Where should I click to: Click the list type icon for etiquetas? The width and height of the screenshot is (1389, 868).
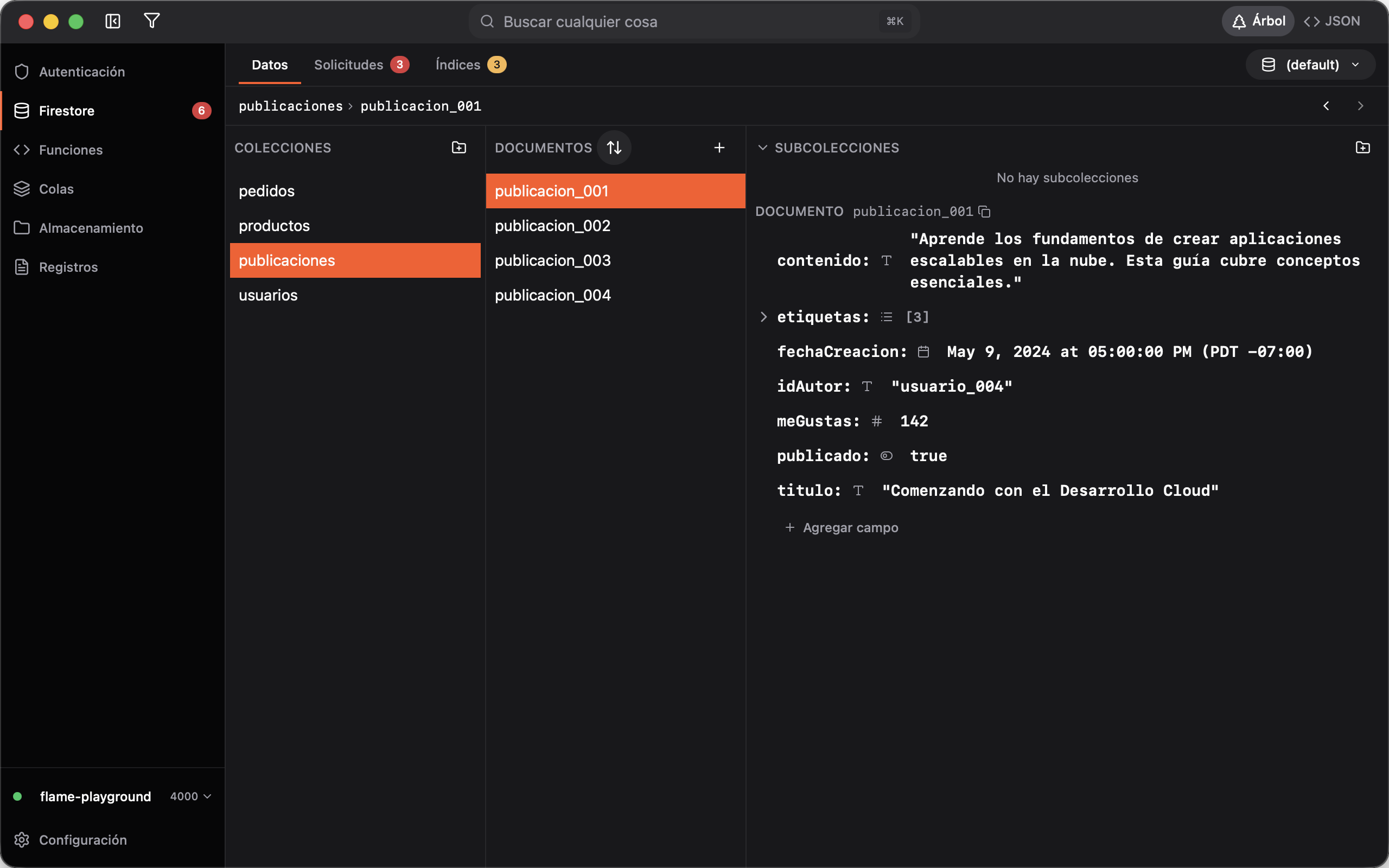point(886,317)
